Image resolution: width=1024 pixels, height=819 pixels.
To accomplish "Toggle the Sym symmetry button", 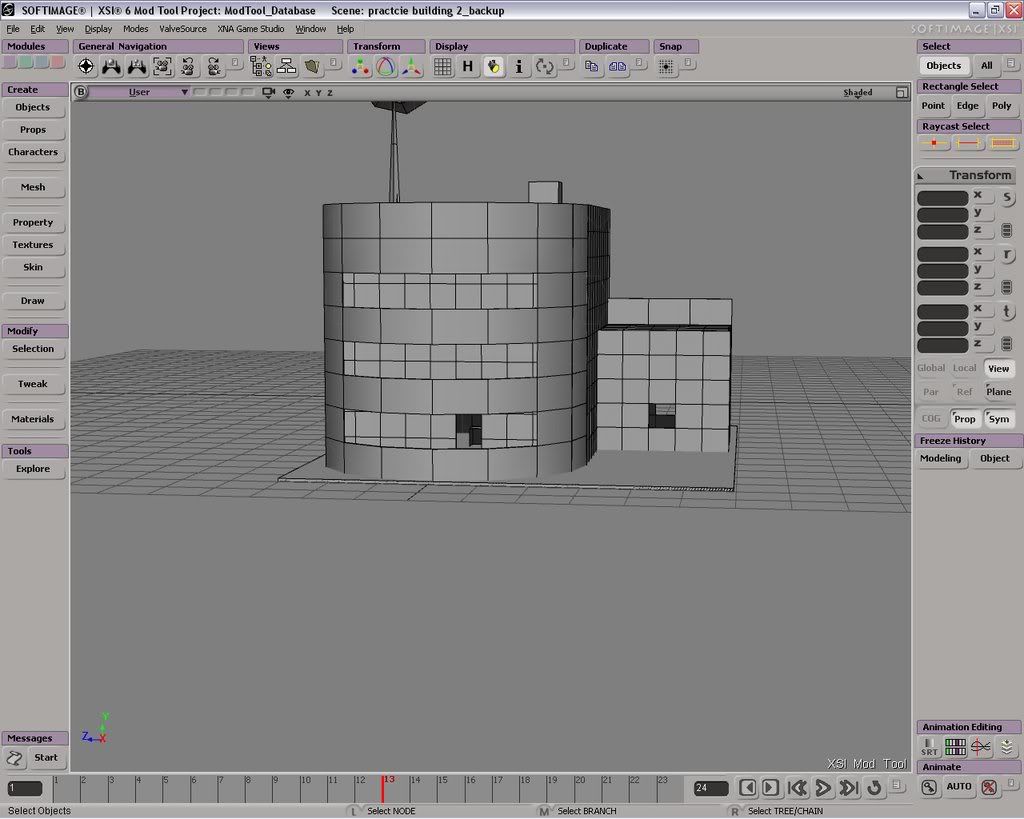I will [x=998, y=419].
